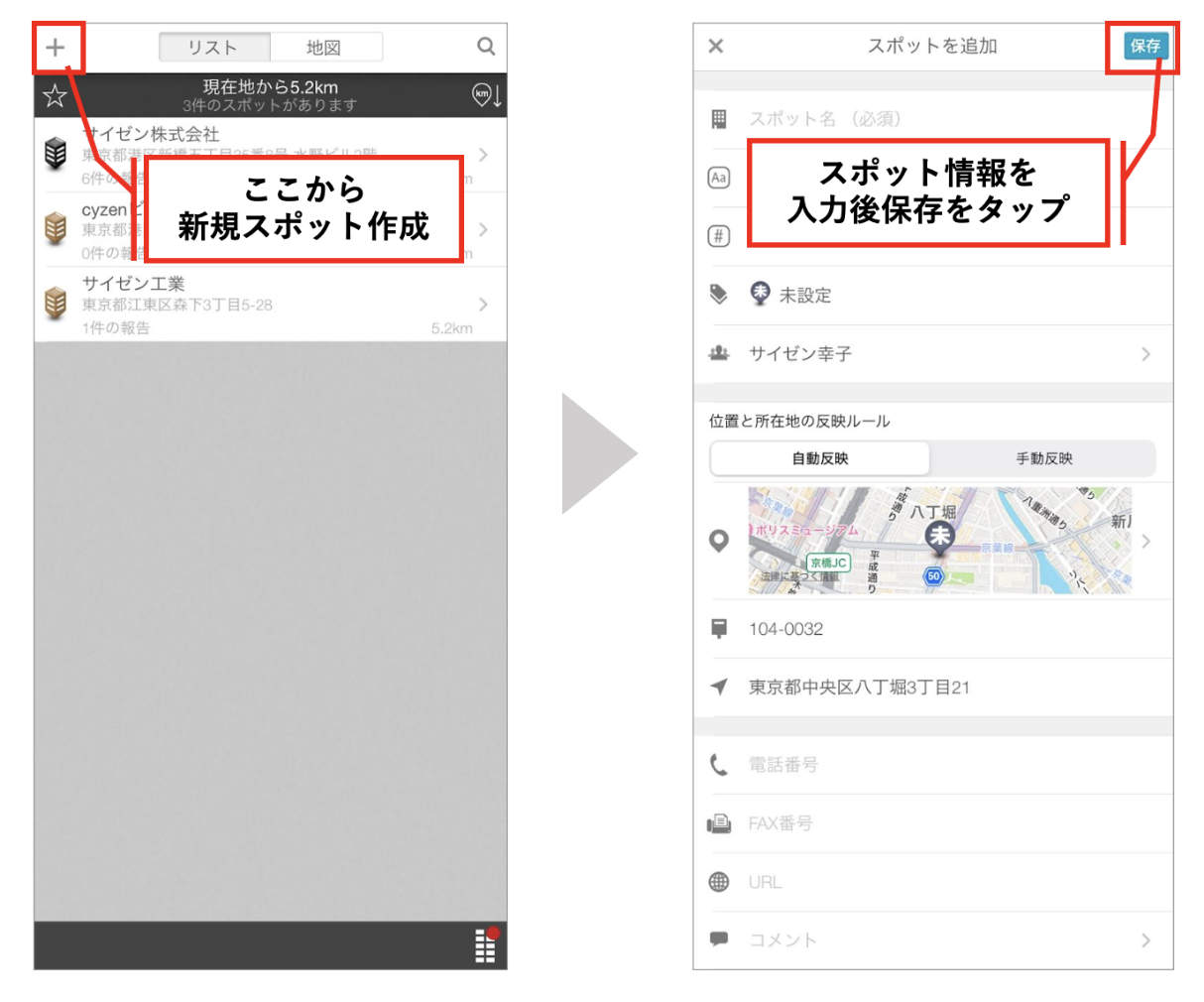
Task: Tap the hash # code icon
Action: pos(719,236)
